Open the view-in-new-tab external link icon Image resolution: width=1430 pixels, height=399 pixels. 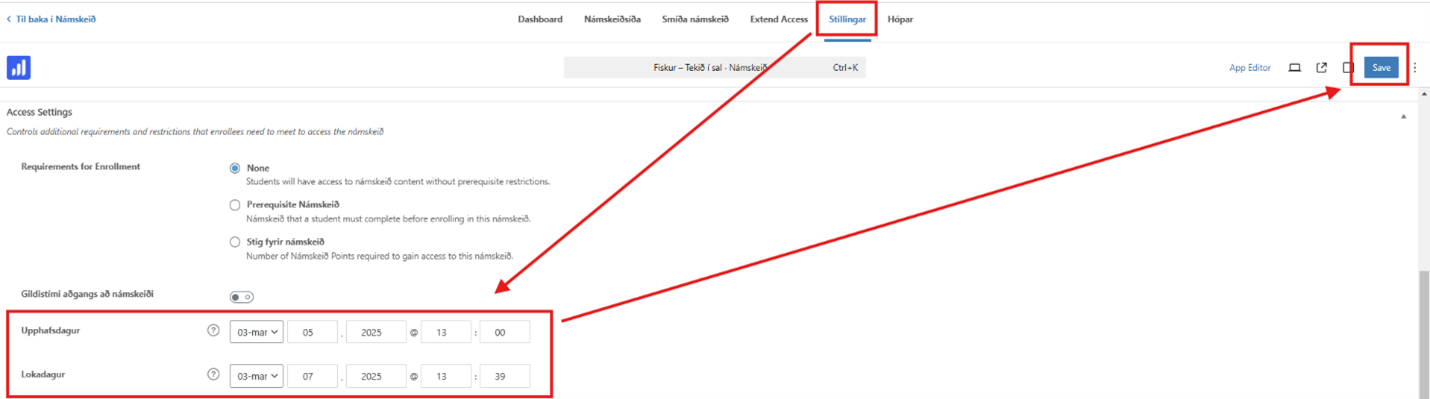[1321, 68]
